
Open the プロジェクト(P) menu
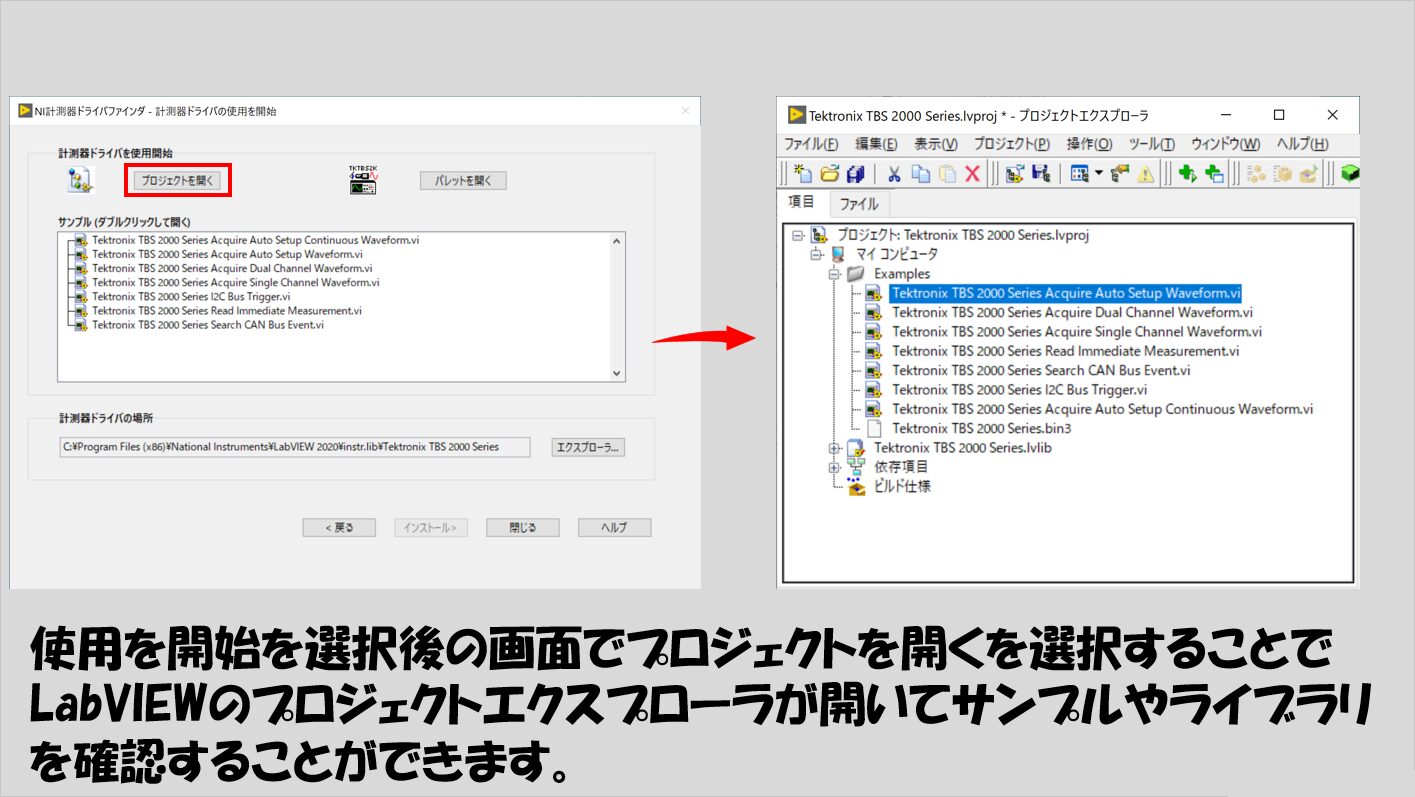[1012, 144]
